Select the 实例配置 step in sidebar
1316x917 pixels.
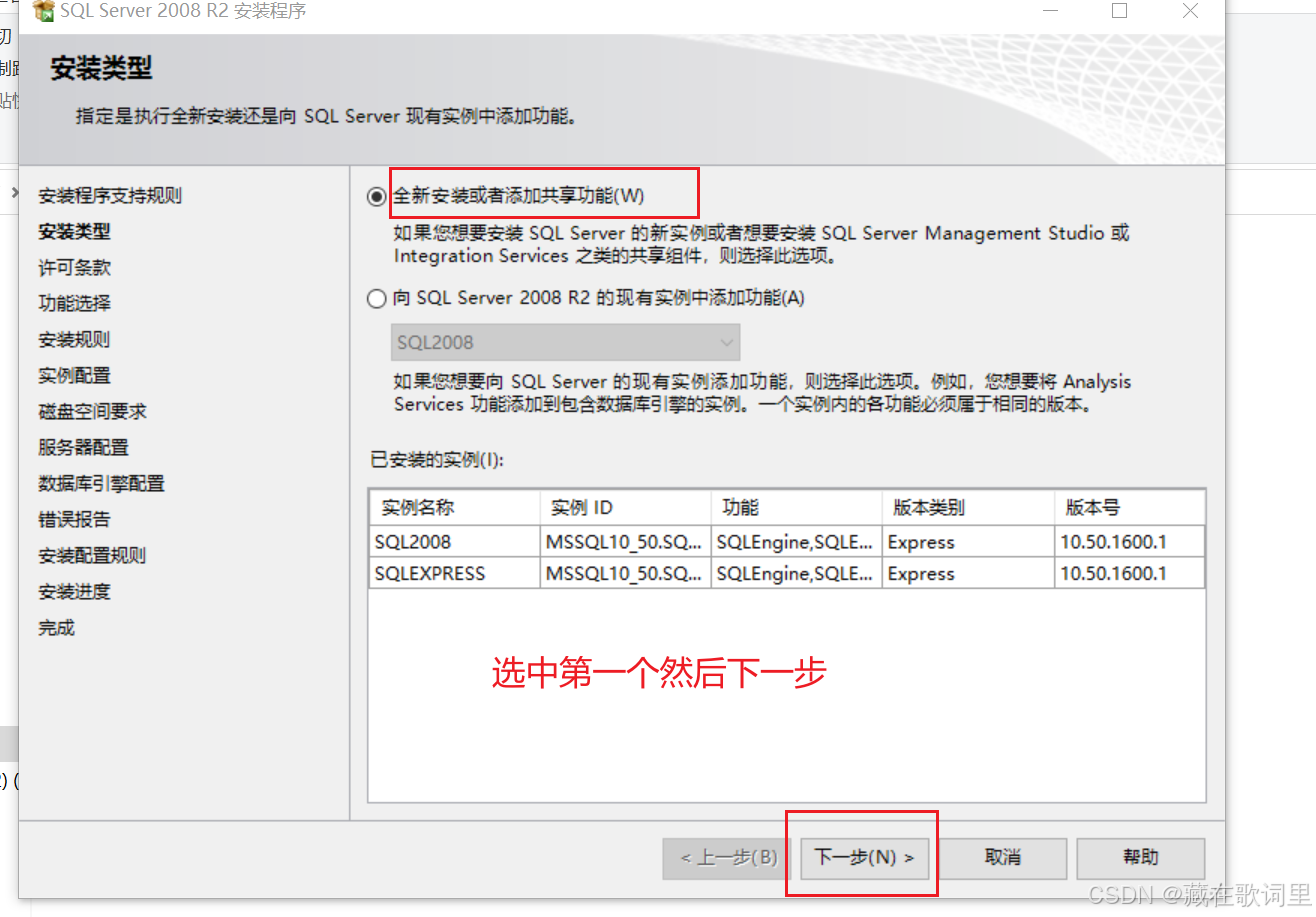(74, 375)
